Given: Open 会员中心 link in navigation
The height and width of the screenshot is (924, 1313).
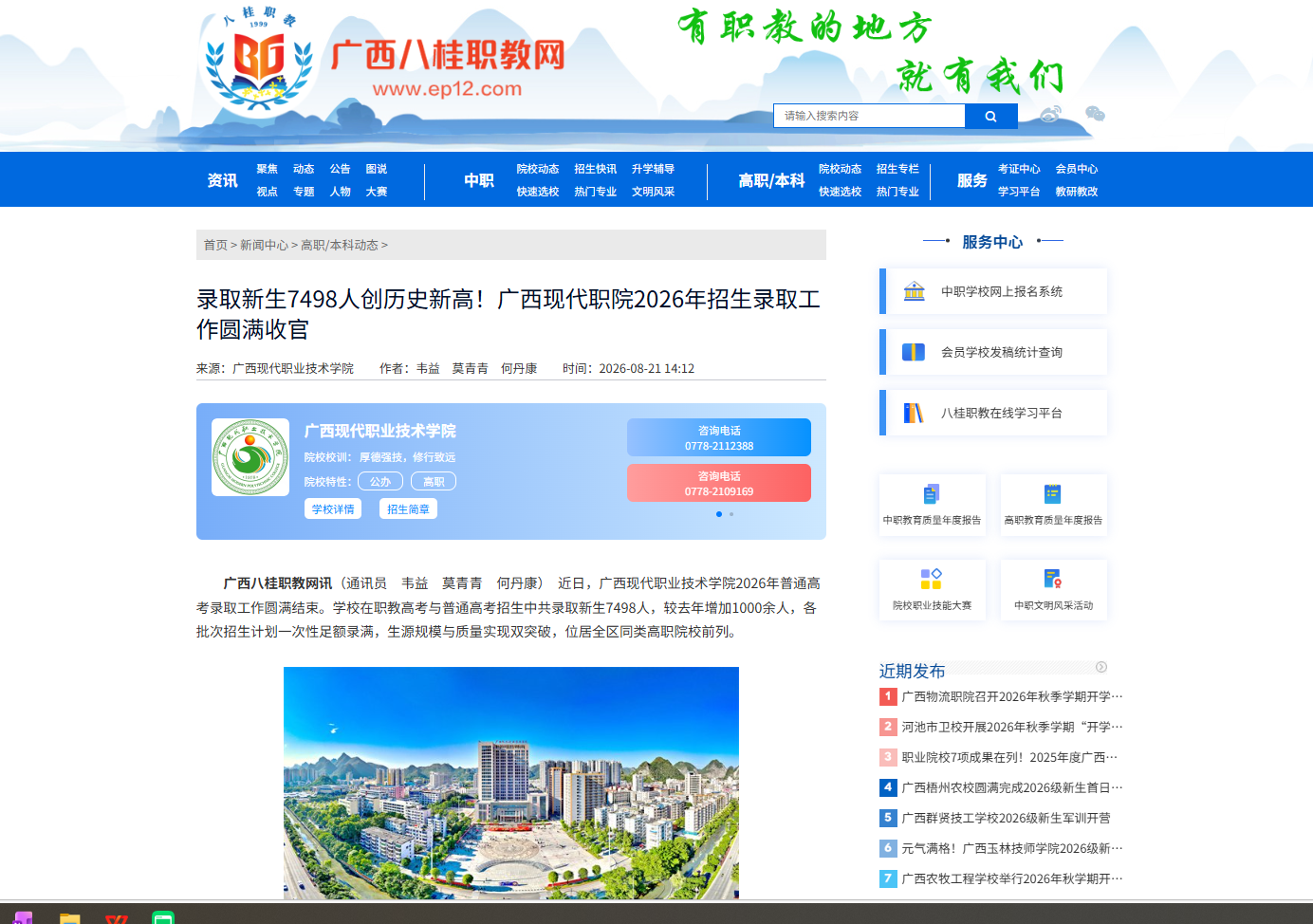Looking at the screenshot, I should [x=1077, y=169].
